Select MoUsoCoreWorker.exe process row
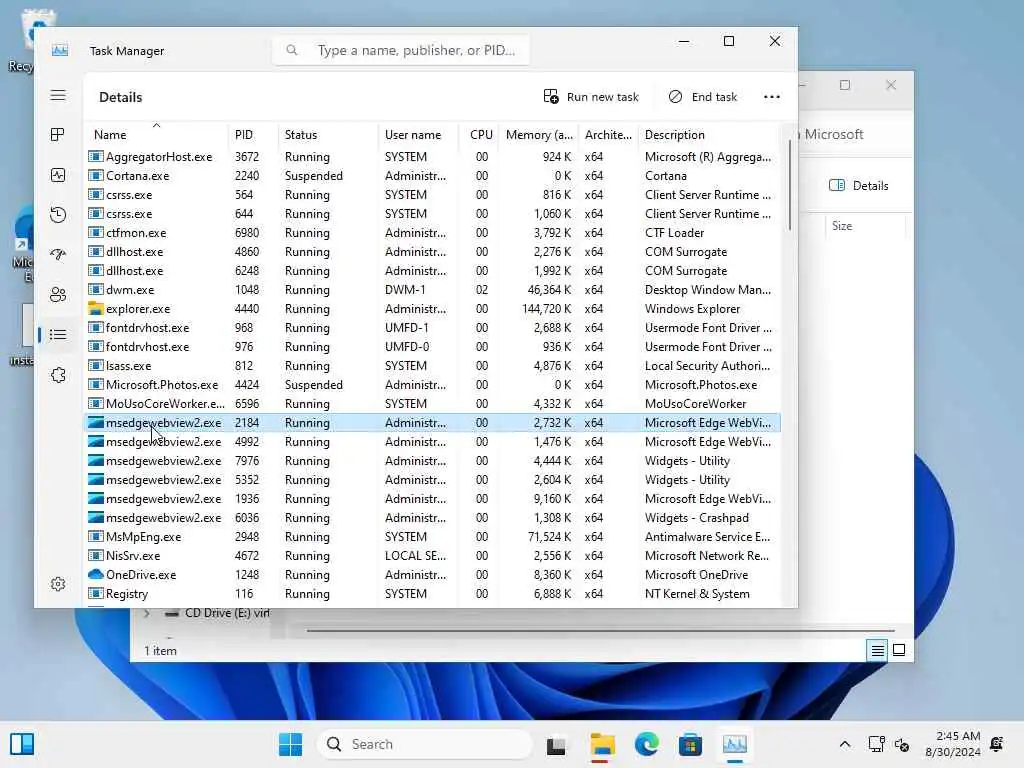 point(433,404)
